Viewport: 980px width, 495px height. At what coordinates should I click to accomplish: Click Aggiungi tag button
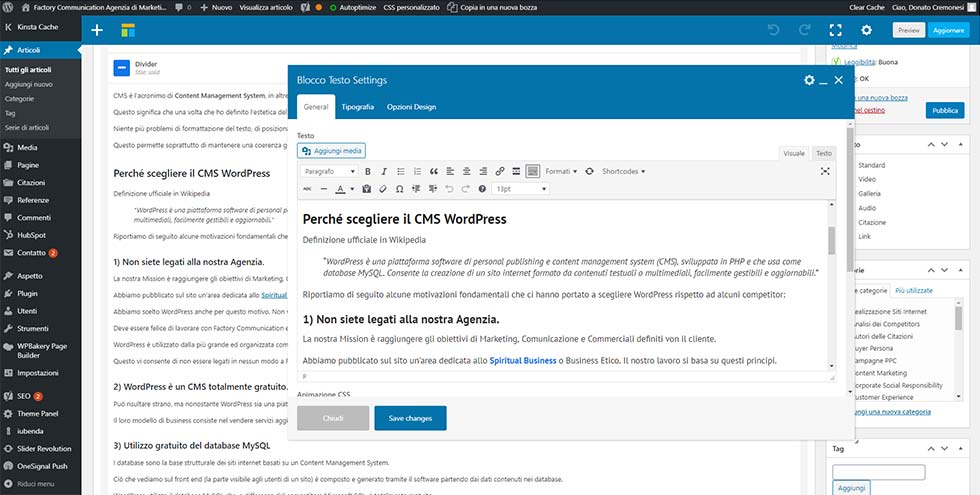pyautogui.click(x=851, y=488)
